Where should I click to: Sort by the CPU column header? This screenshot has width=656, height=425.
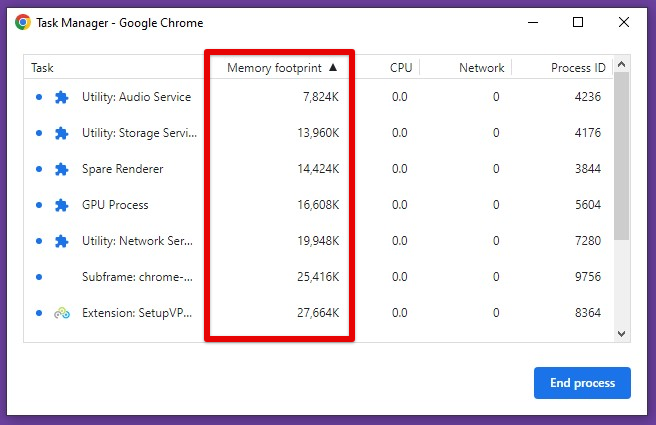(401, 68)
